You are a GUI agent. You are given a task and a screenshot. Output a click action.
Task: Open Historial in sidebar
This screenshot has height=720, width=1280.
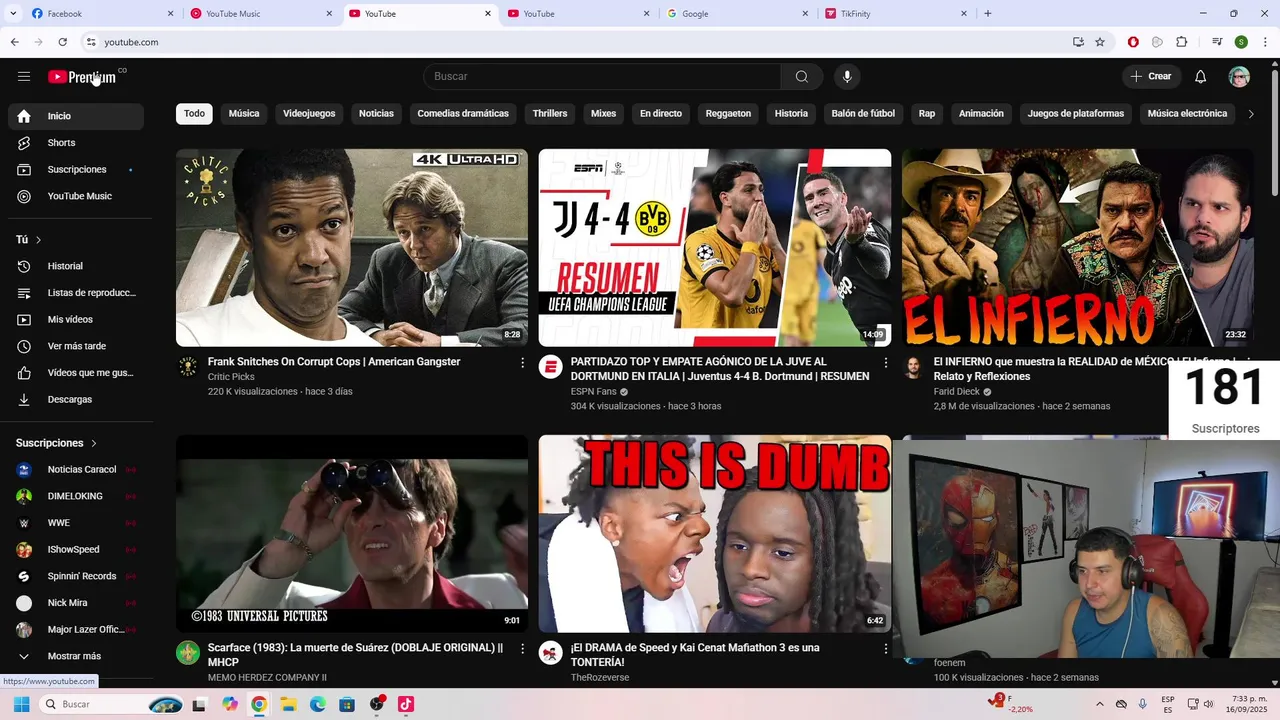[76, 266]
